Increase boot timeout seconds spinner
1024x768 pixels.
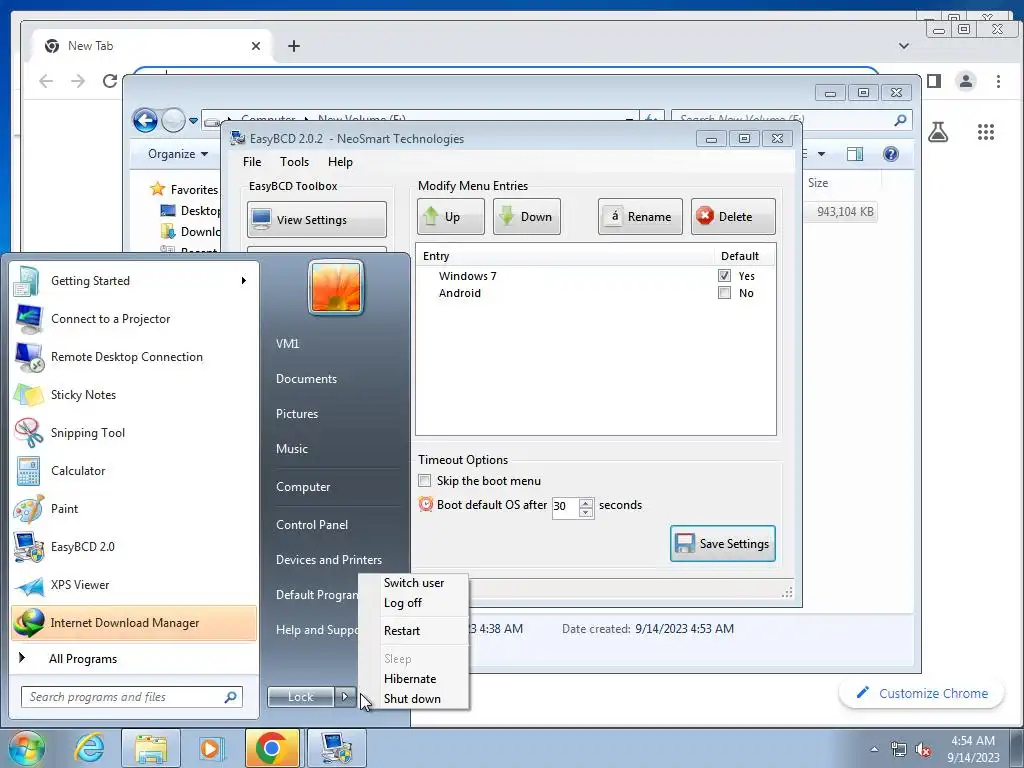click(x=586, y=502)
